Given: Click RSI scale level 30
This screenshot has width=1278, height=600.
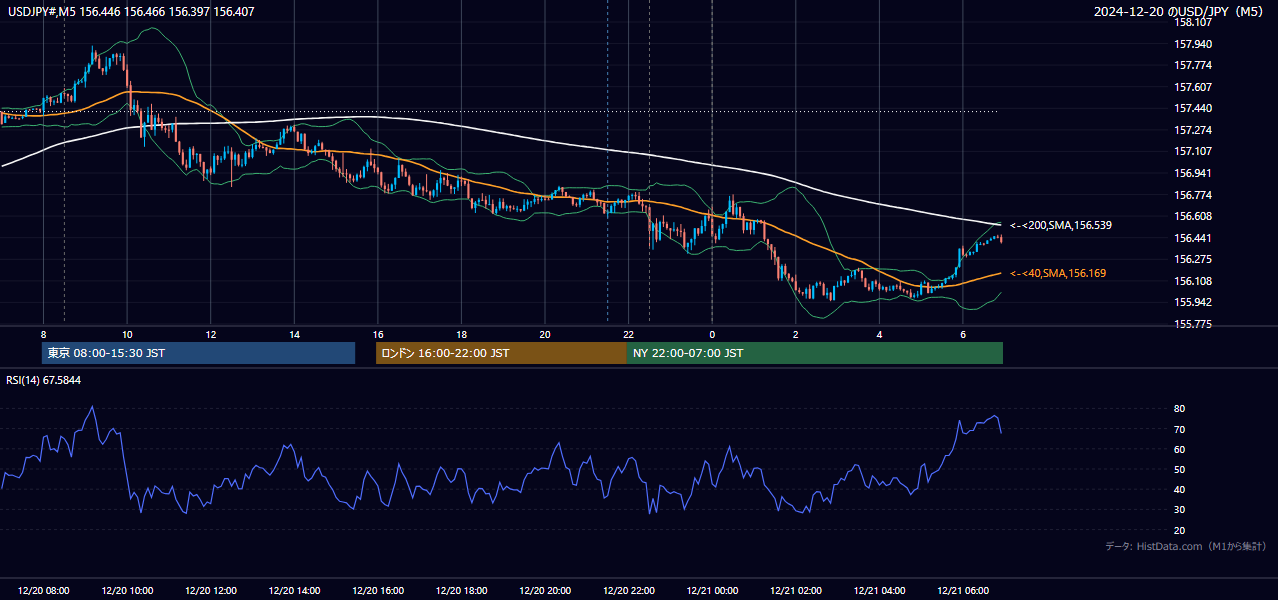Looking at the screenshot, I should 1179,510.
